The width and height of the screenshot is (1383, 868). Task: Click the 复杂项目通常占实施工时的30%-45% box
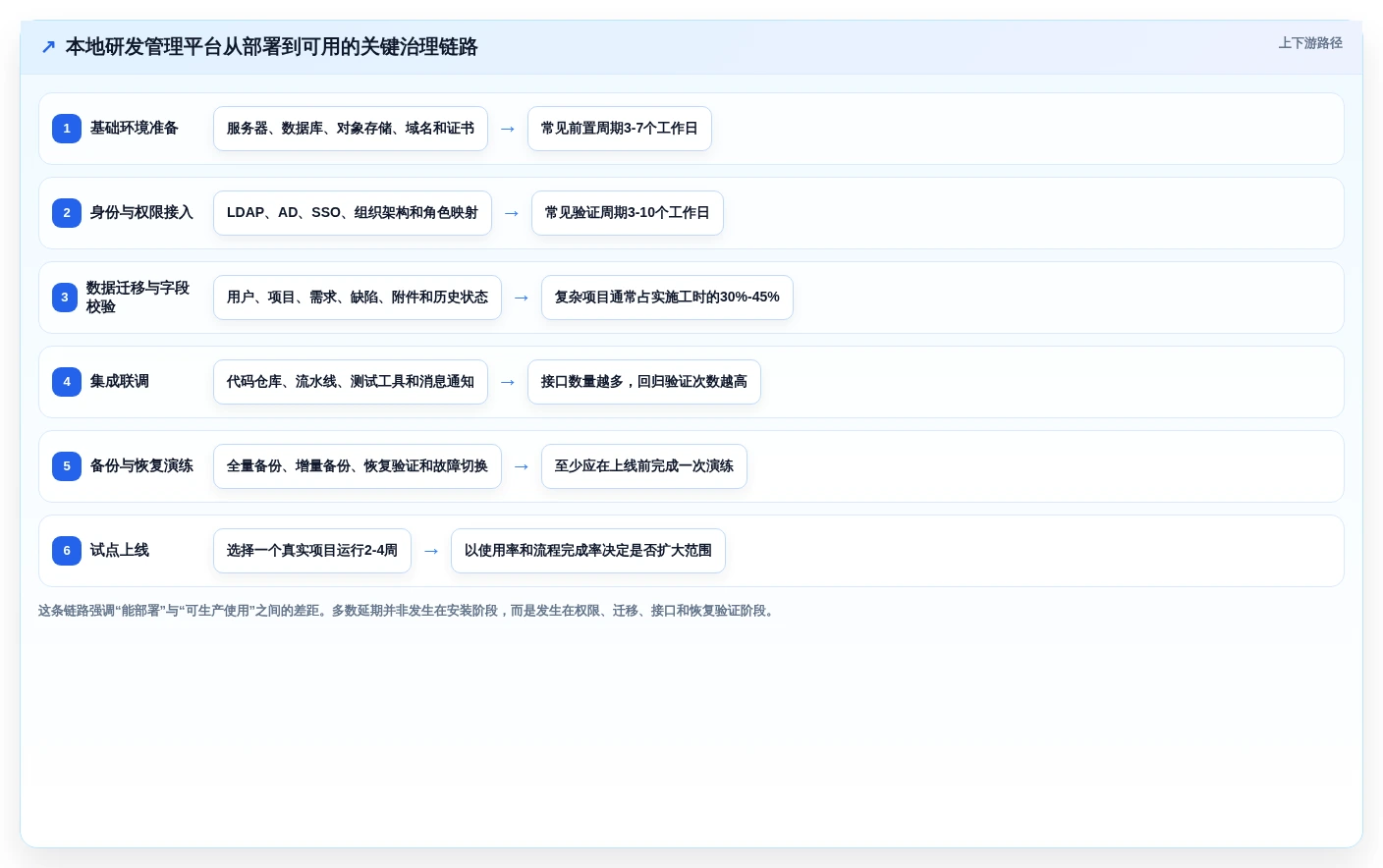[x=667, y=298]
